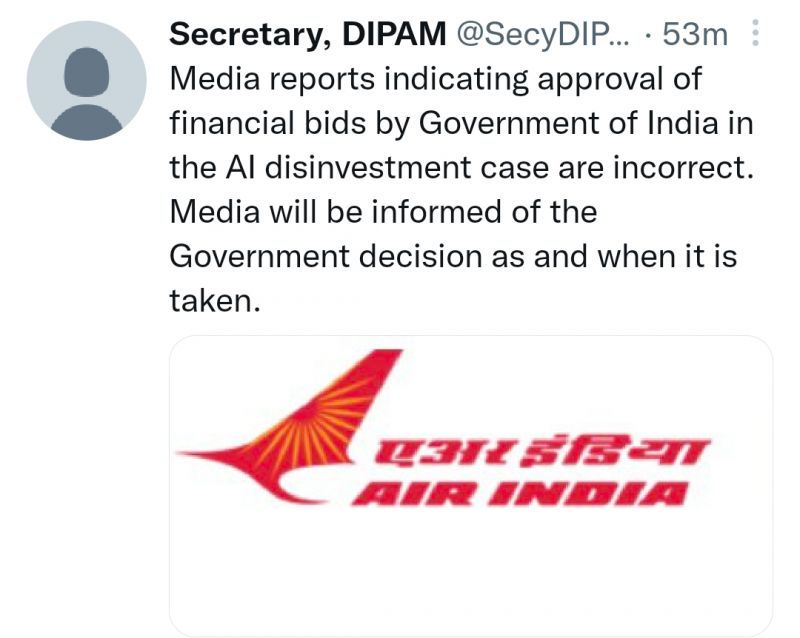Click the tweet line starting "Media reports indicating"

tap(436, 80)
